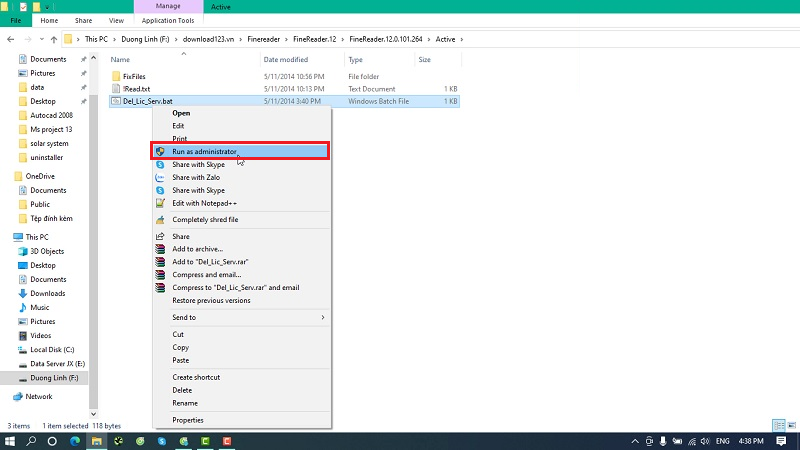Screen dimensions: 800x450
Task: Switch to the View ribbon tab
Action: (x=116, y=20)
